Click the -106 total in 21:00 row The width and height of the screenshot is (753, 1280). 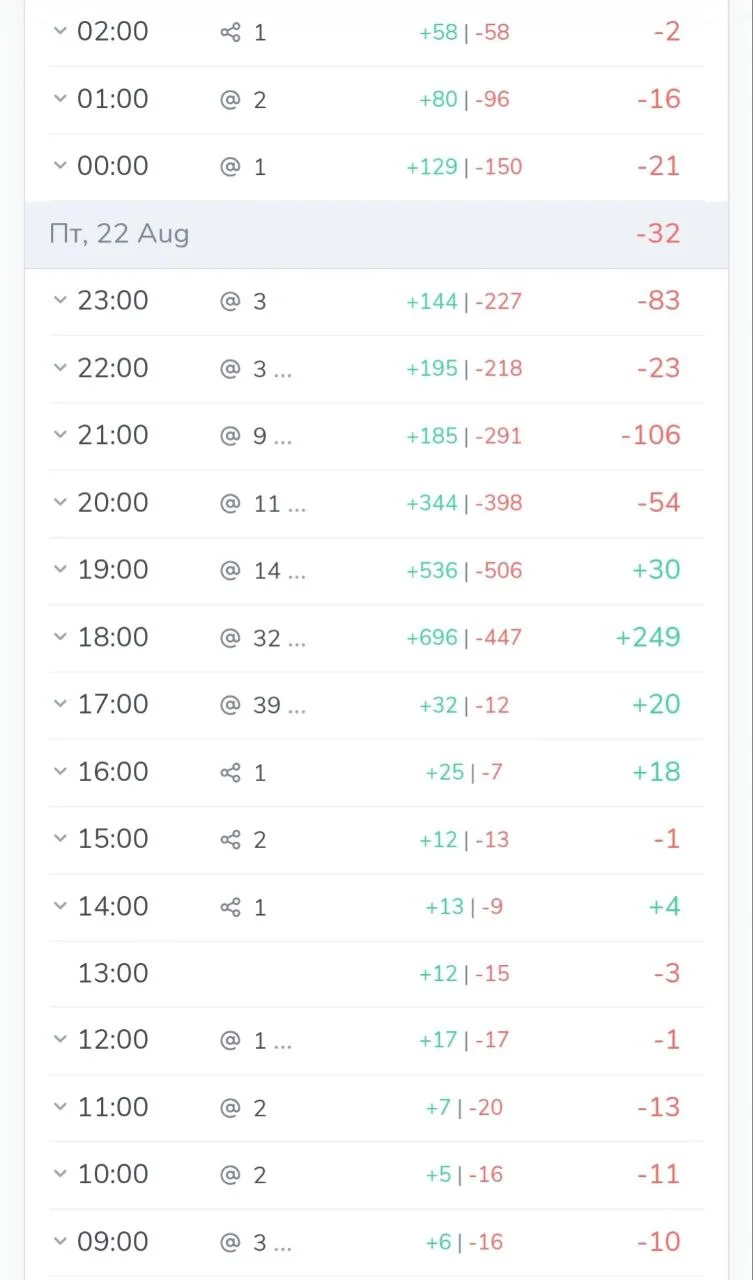click(x=650, y=435)
